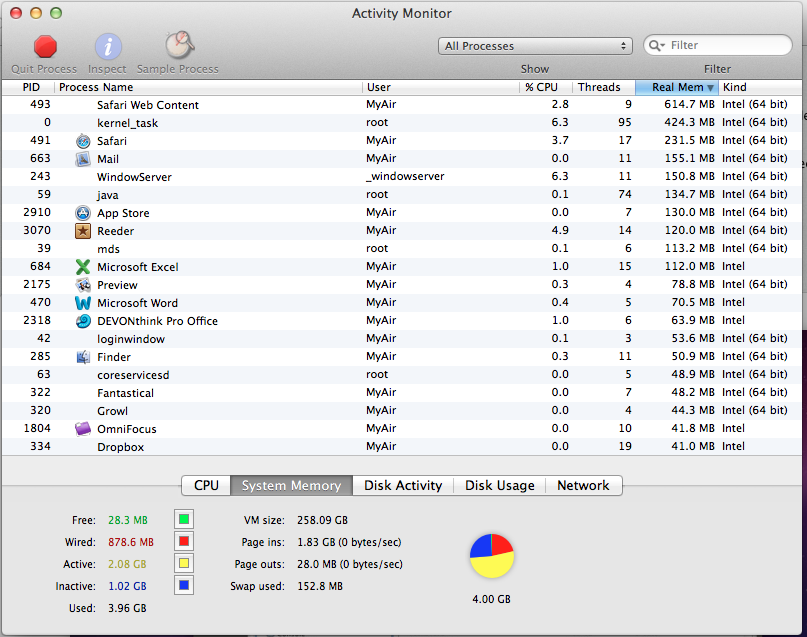Click the 614.7 MB memory value
This screenshot has height=637, width=807.
pyautogui.click(x=689, y=104)
